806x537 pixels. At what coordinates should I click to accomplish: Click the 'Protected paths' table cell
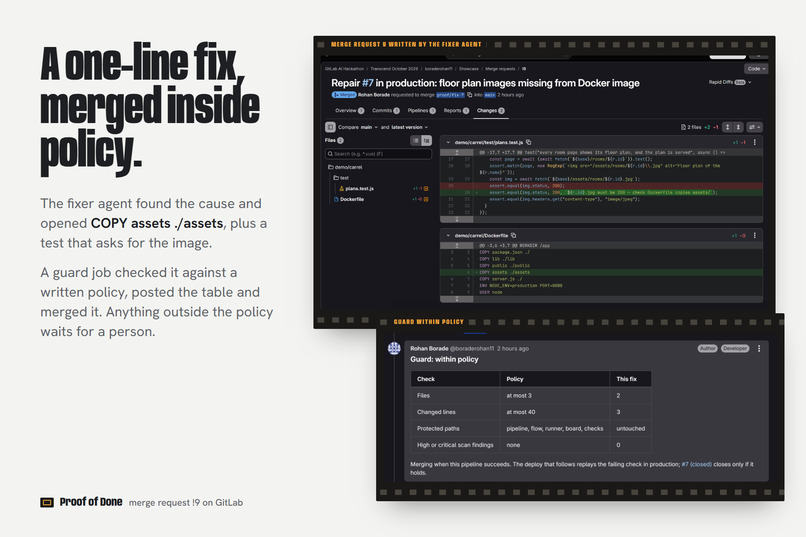pyautogui.click(x=455, y=429)
